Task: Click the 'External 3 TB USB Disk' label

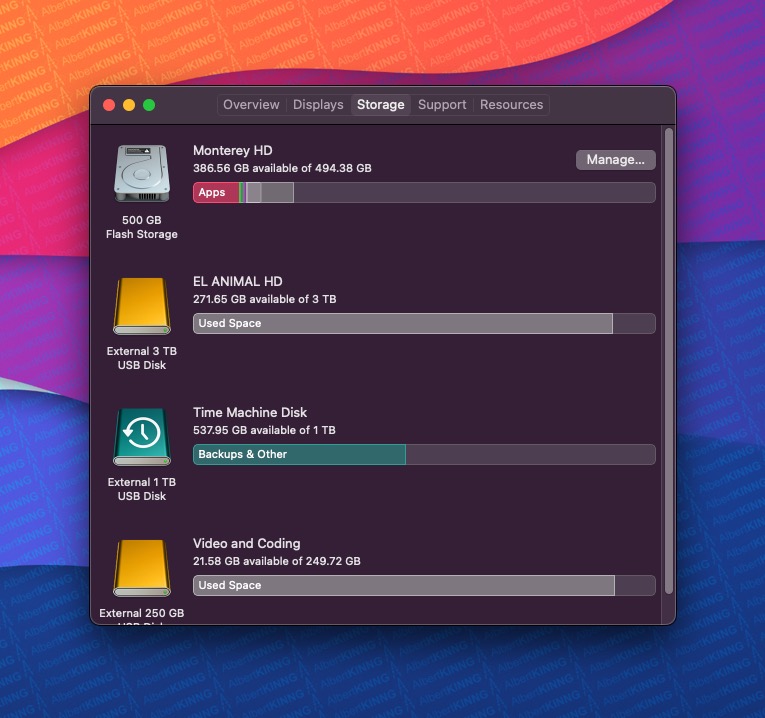Action: (x=141, y=358)
